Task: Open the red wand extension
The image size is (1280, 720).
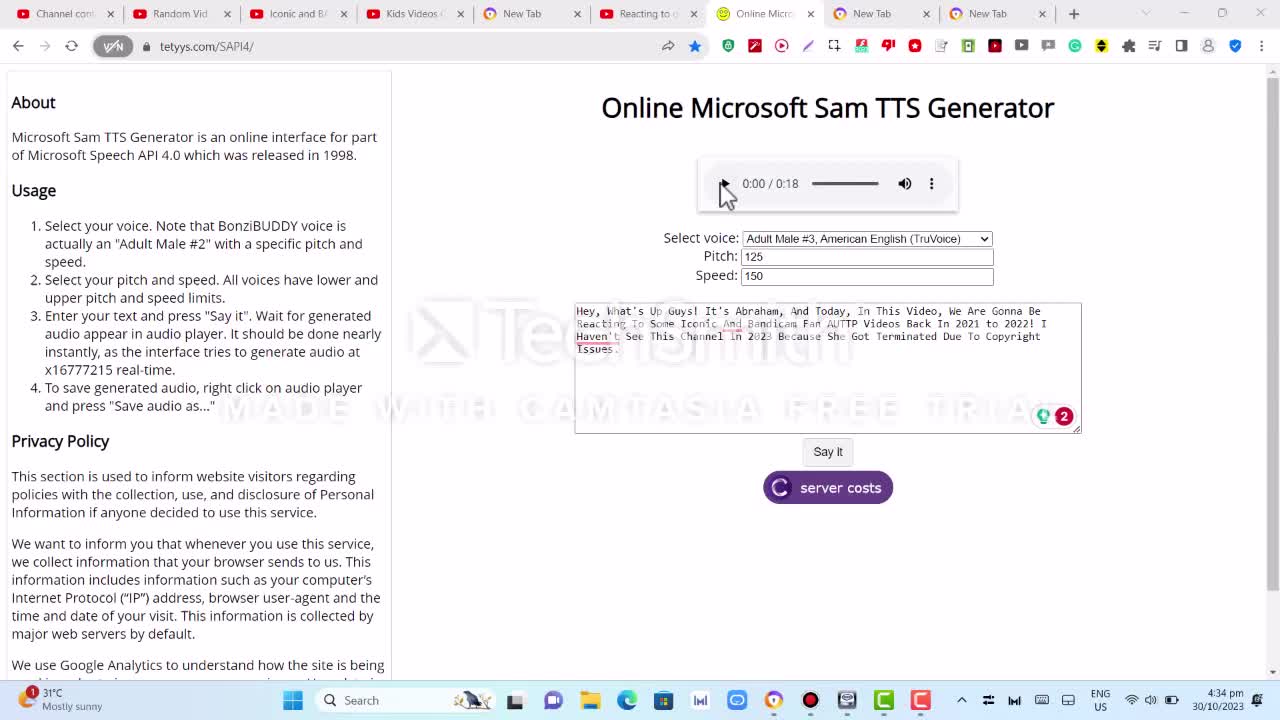Action: tap(755, 46)
